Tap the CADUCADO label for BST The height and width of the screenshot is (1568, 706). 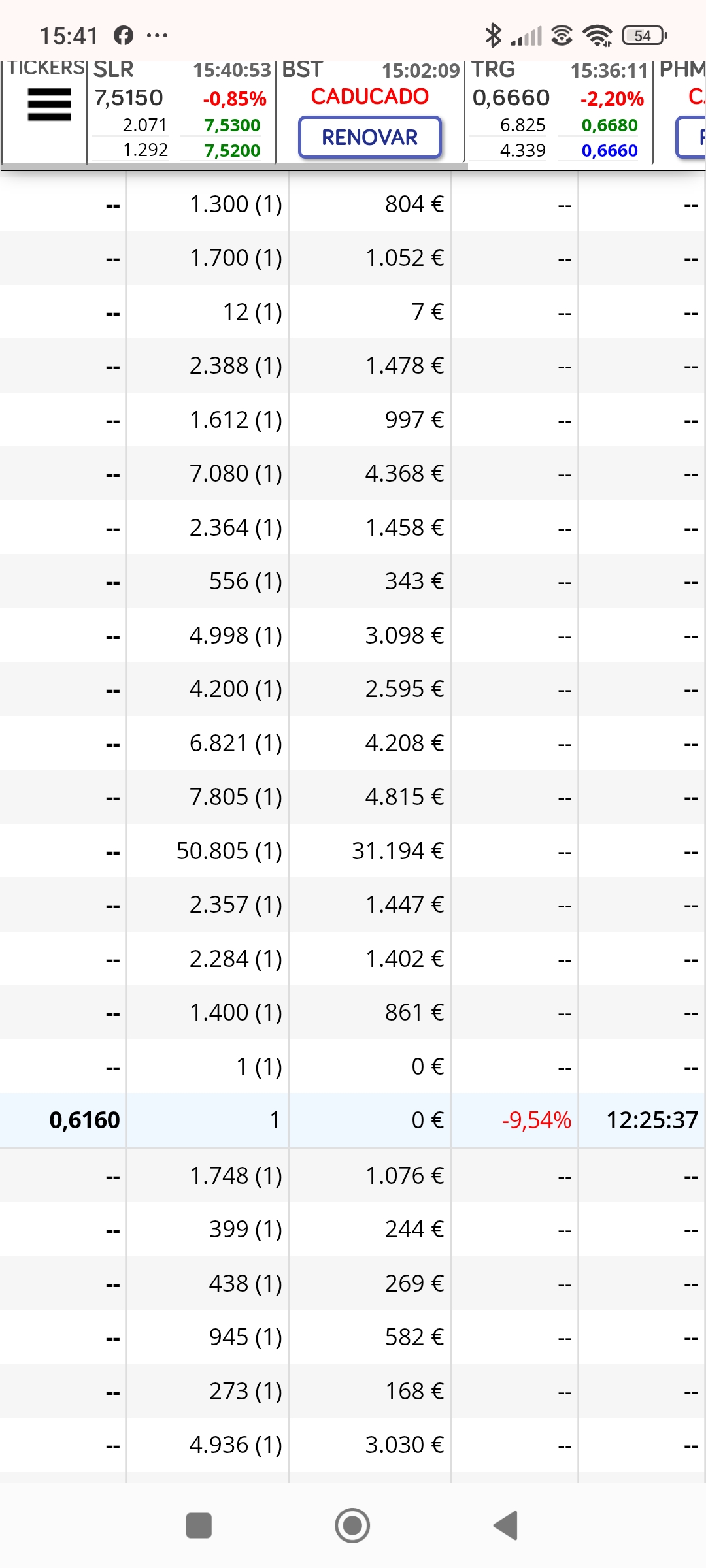[x=370, y=97]
